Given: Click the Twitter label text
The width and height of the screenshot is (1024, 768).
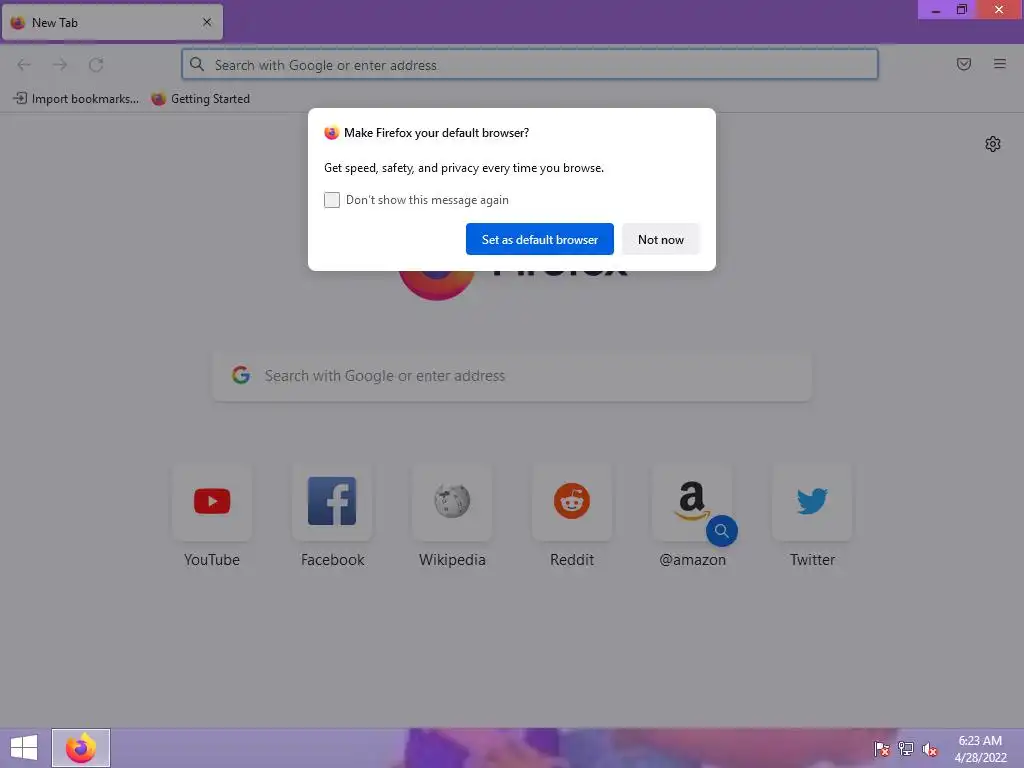Looking at the screenshot, I should 812,560.
